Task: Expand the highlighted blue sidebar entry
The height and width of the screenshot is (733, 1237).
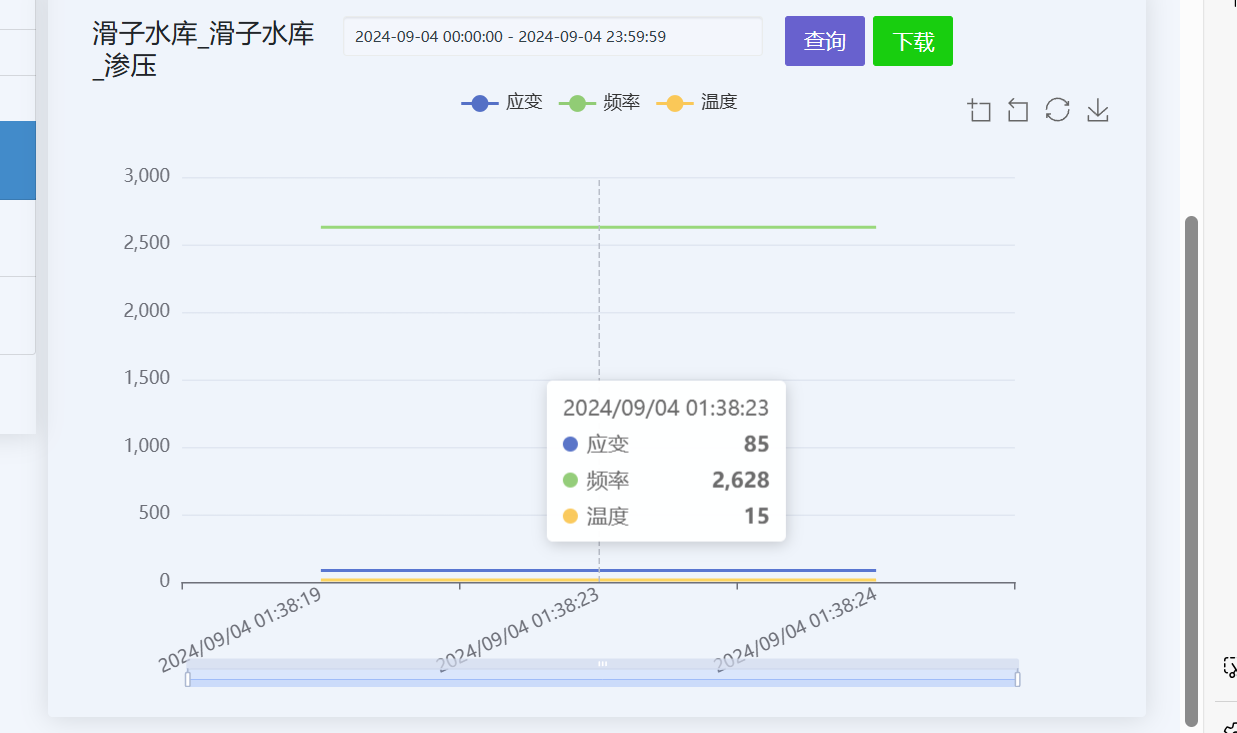Action: 18,160
